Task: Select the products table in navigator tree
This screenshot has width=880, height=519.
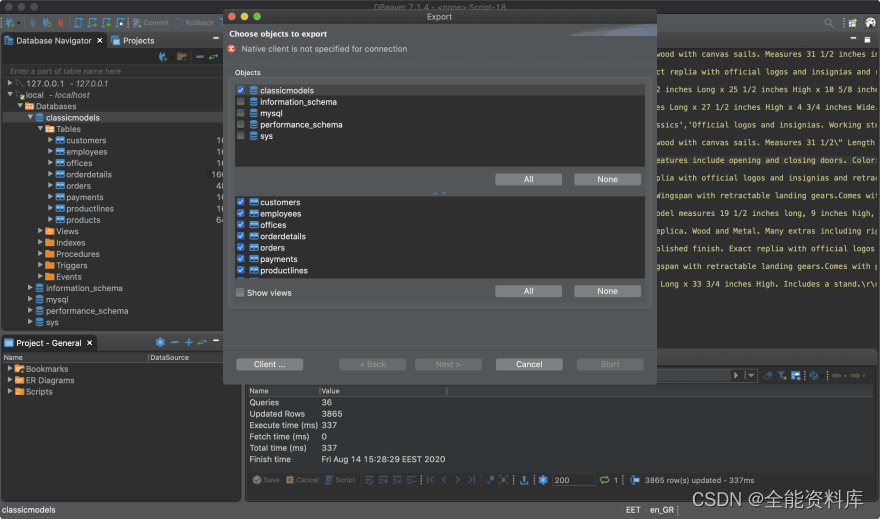Action: 83,220
